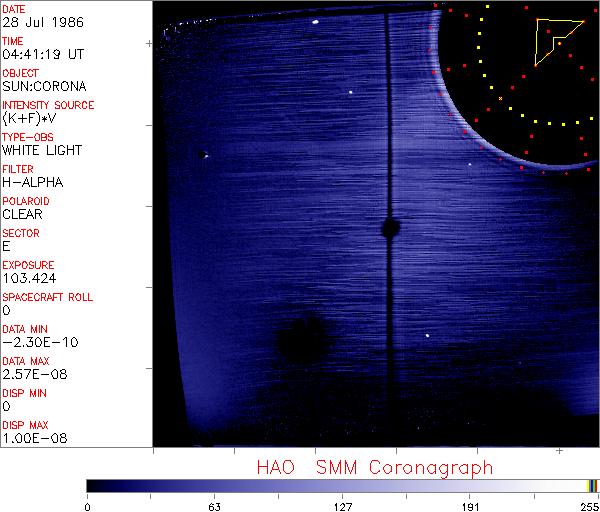Click the 127 tick label under the color bar
The height and width of the screenshot is (512, 600).
[x=343, y=506]
